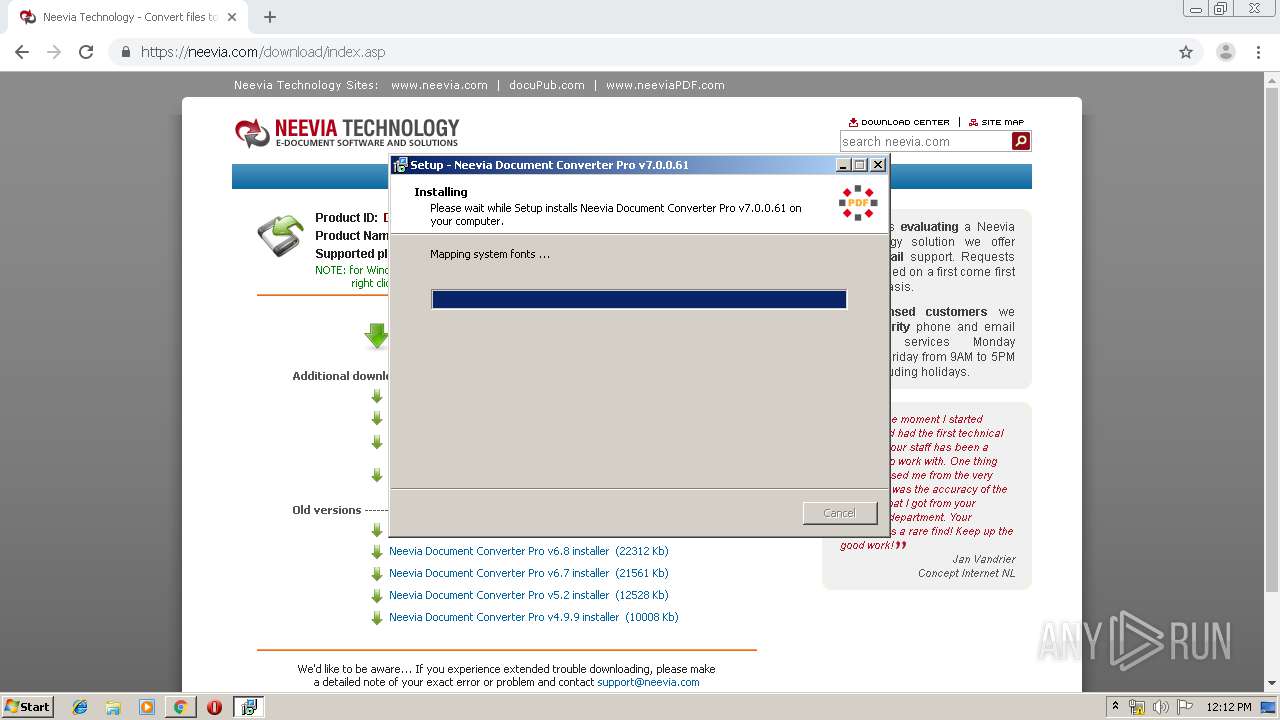The height and width of the screenshot is (720, 1280).
Task: Click the large green download arrow
Action: click(x=377, y=336)
